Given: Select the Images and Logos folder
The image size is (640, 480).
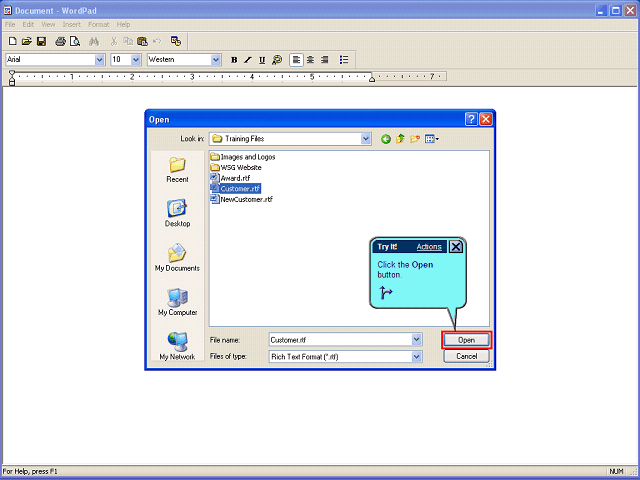Looking at the screenshot, I should (243, 157).
